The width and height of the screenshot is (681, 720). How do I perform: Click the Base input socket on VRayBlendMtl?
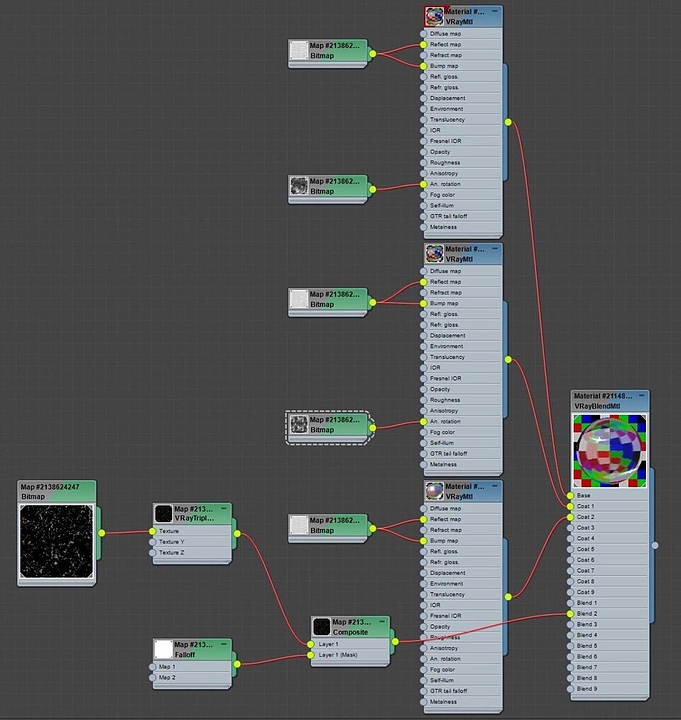(x=570, y=495)
